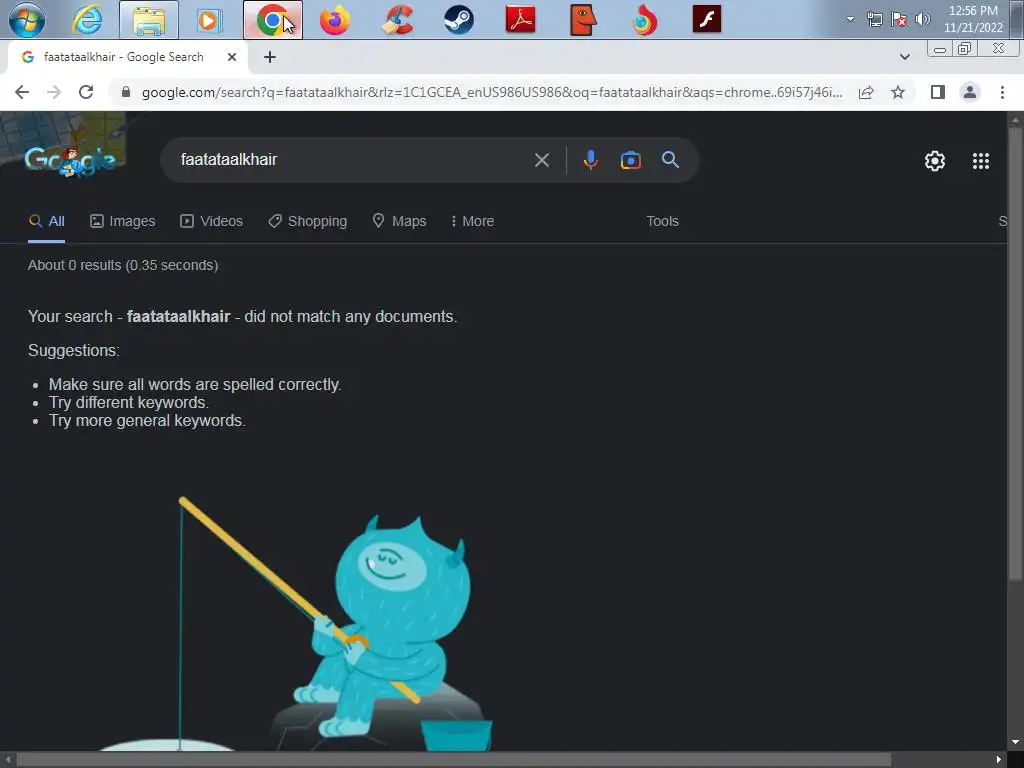Image resolution: width=1024 pixels, height=768 pixels.
Task: Launch Firefox from the taskbar
Action: point(335,20)
